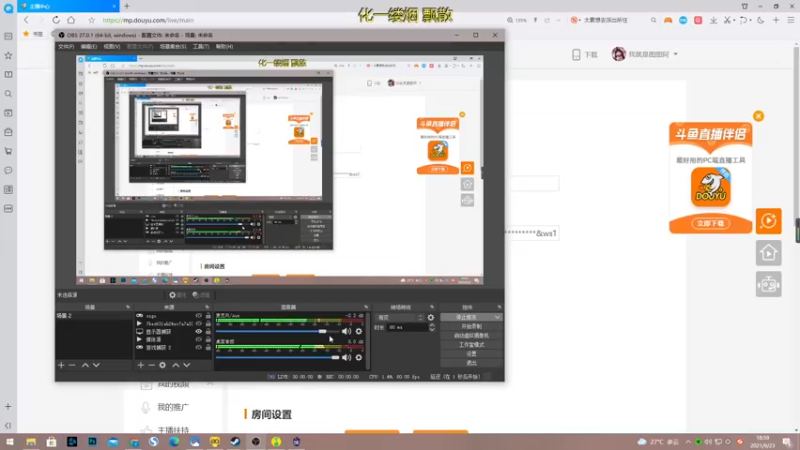Screen dimensions: 800x450
Task: Open the Mic/Aux audio settings gear
Action: pyautogui.click(x=359, y=331)
